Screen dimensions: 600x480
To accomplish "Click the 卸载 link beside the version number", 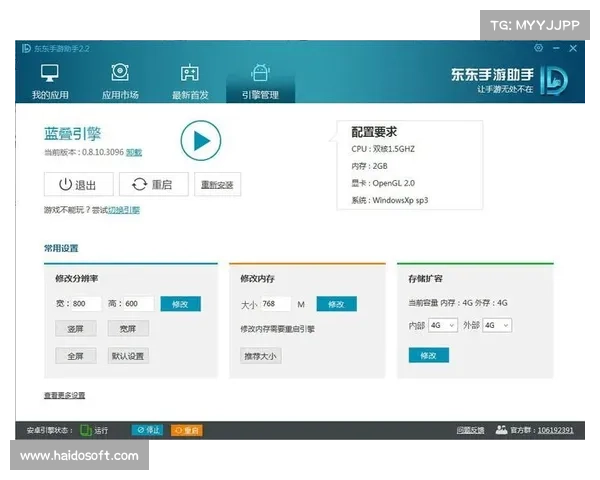I will click(x=134, y=152).
